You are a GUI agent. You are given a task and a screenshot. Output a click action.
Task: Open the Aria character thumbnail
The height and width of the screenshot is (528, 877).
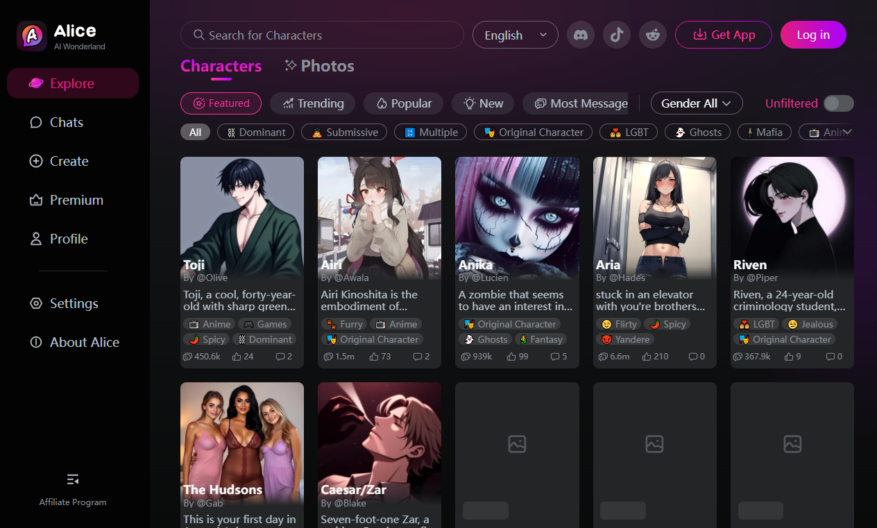(654, 217)
